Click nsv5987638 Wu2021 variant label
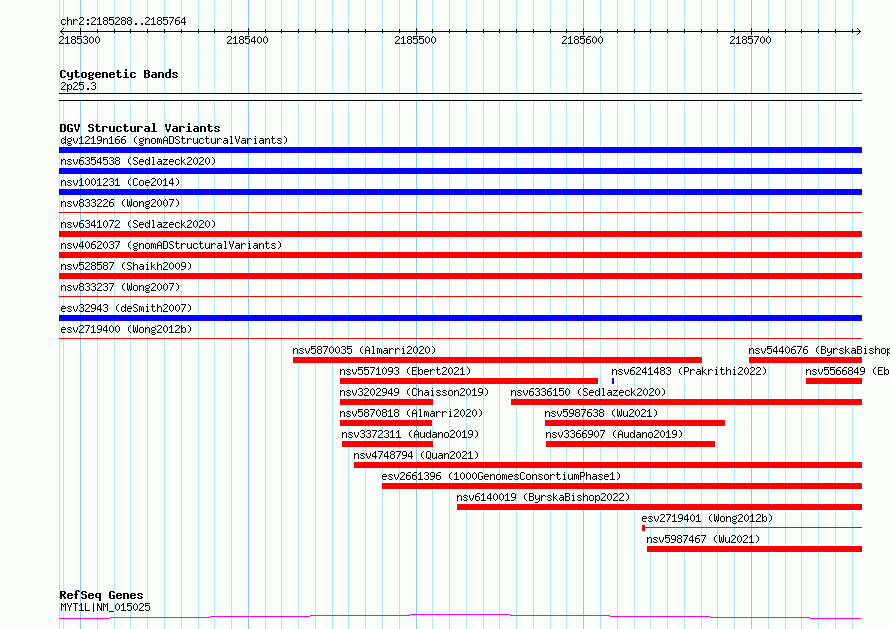This screenshot has height=629, width=890. tap(601, 413)
